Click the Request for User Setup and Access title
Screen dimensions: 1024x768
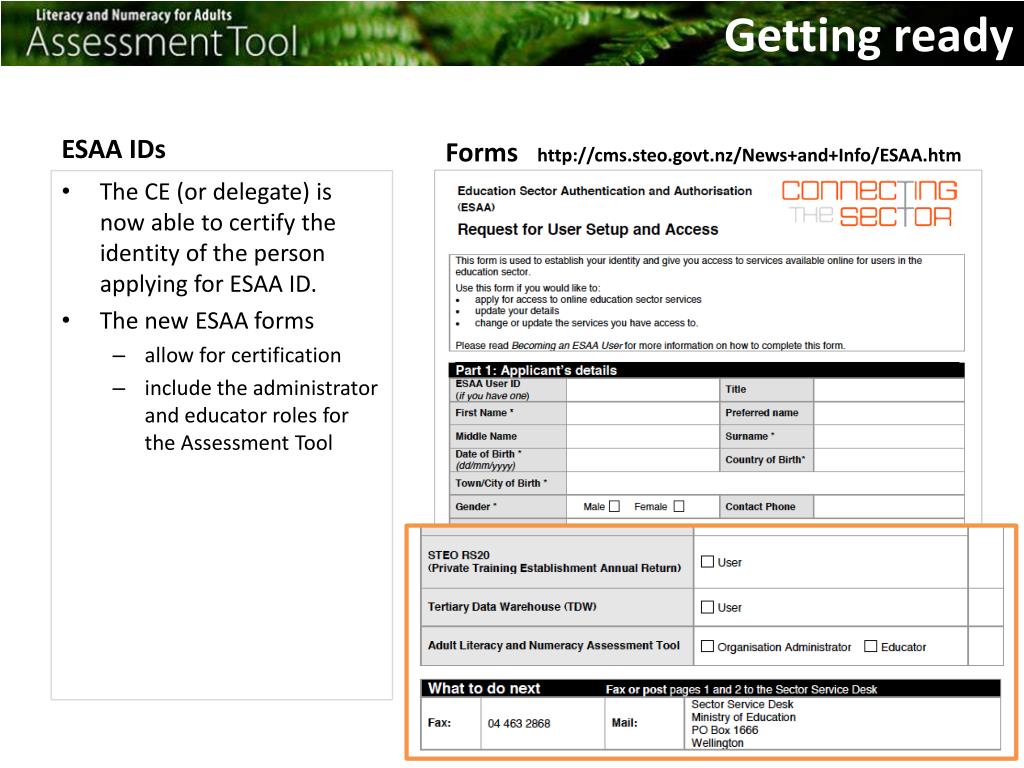pos(588,229)
